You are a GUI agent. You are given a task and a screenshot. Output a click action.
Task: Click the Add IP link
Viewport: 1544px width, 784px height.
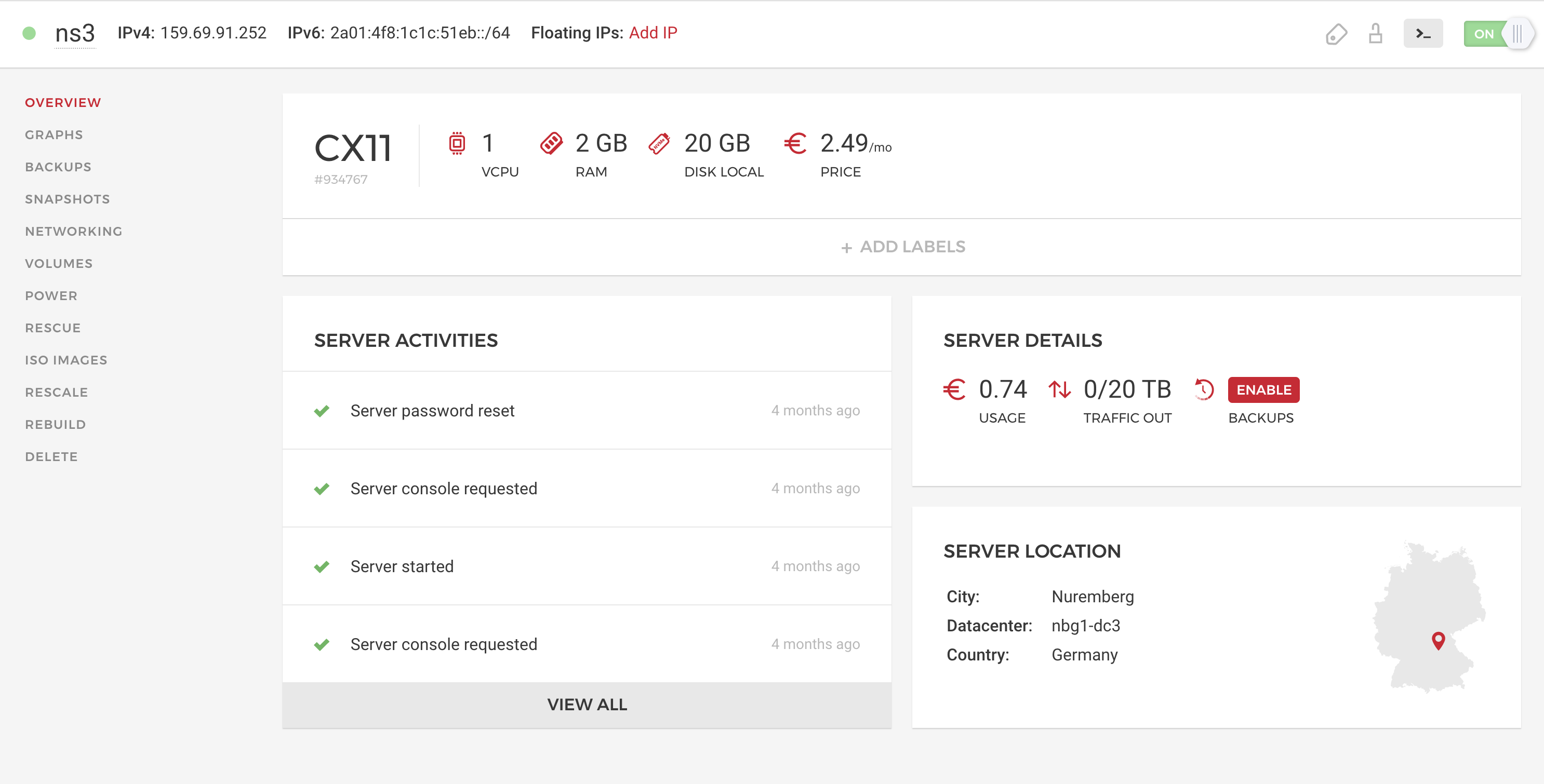click(x=653, y=33)
